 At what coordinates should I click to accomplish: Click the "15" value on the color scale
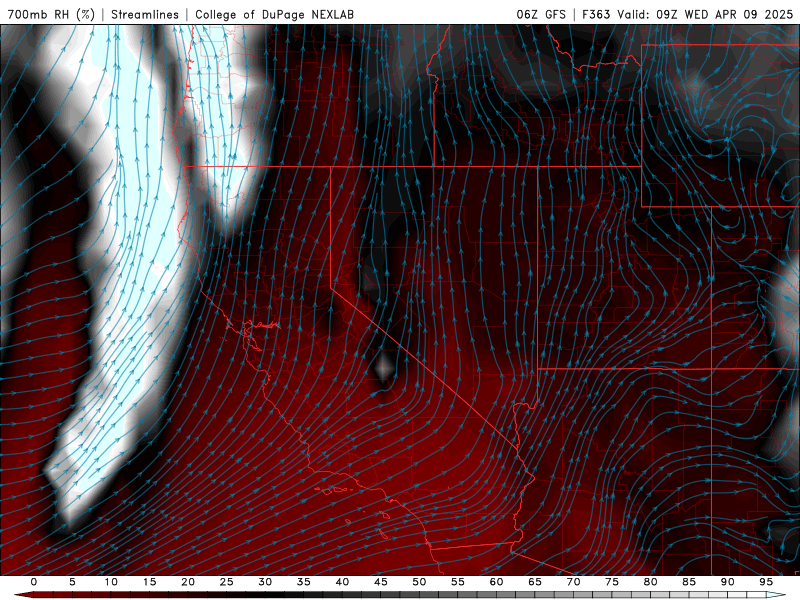(x=149, y=582)
